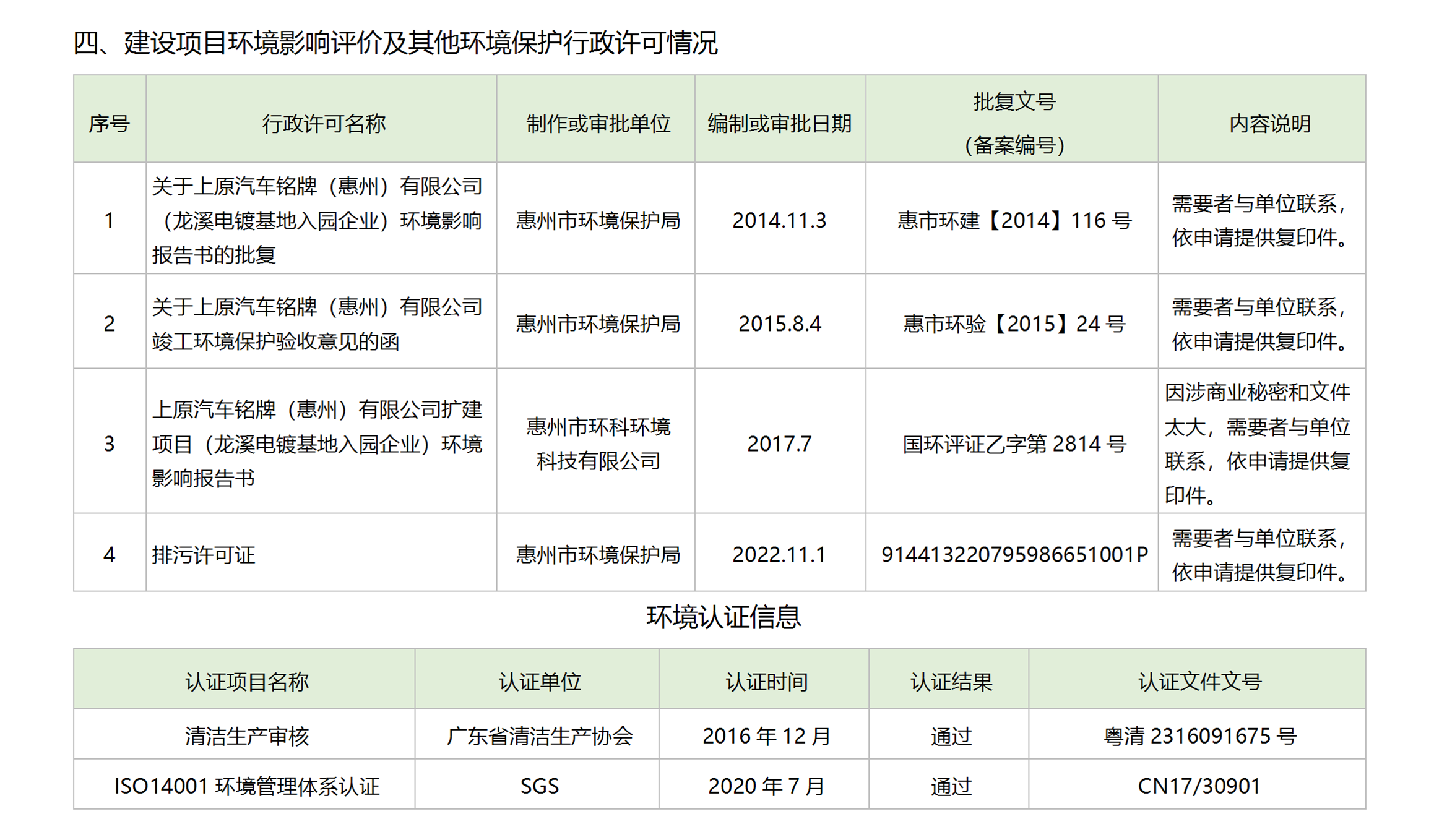1447x840 pixels.
Task: Select the row number 2 cell
Action: click(x=110, y=322)
